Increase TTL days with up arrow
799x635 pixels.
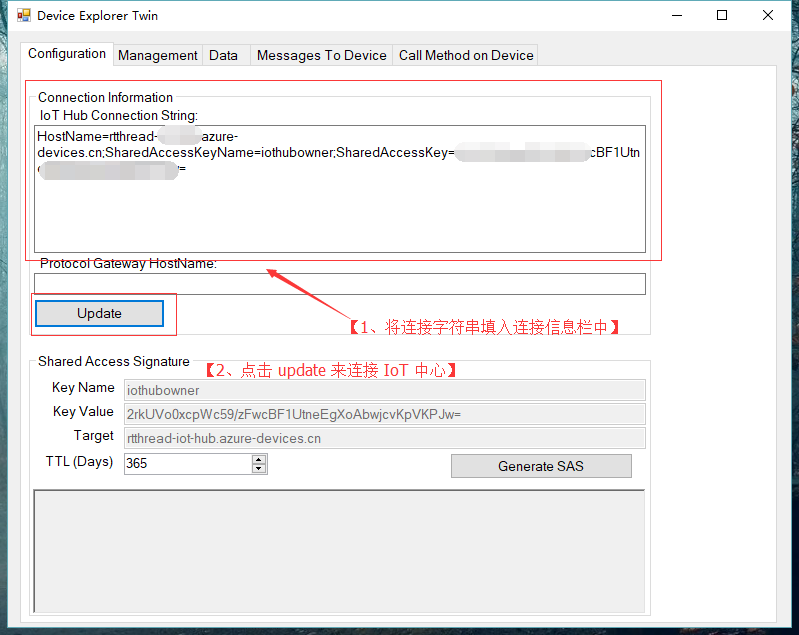point(259,459)
